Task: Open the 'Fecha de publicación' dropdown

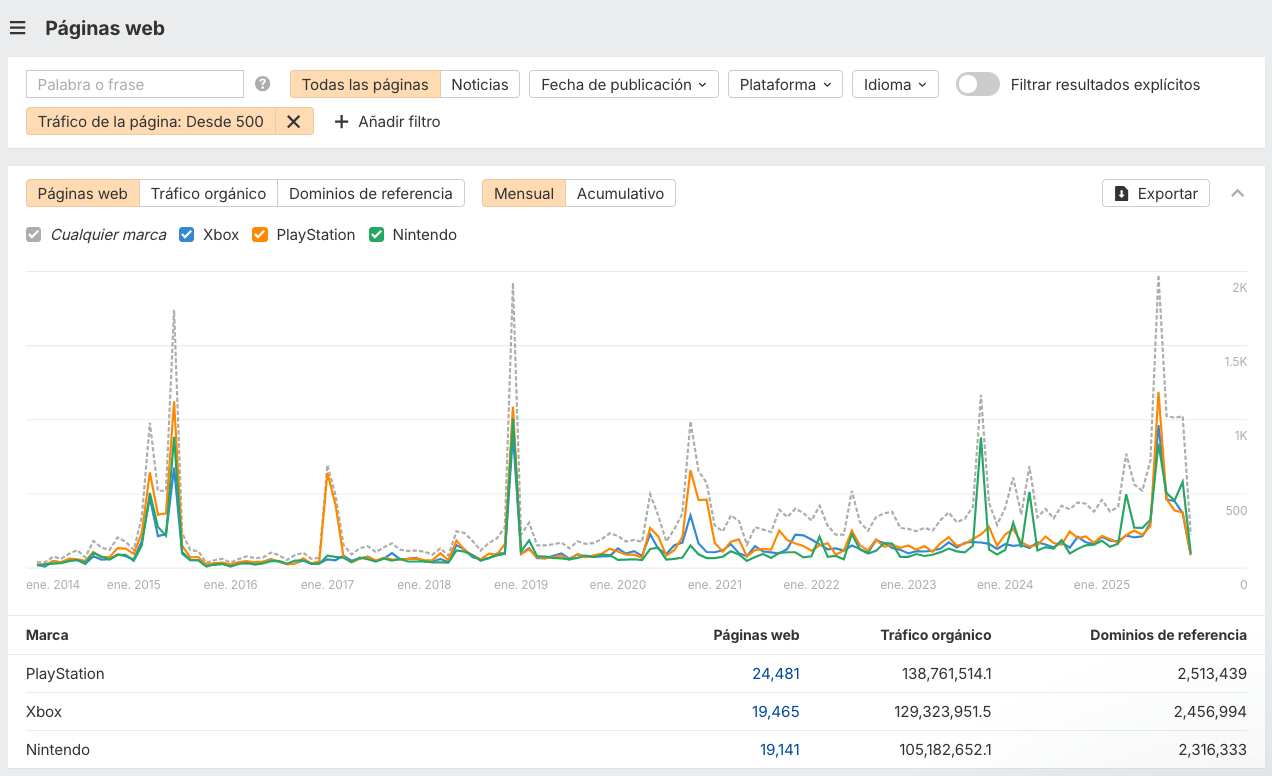Action: click(x=623, y=84)
